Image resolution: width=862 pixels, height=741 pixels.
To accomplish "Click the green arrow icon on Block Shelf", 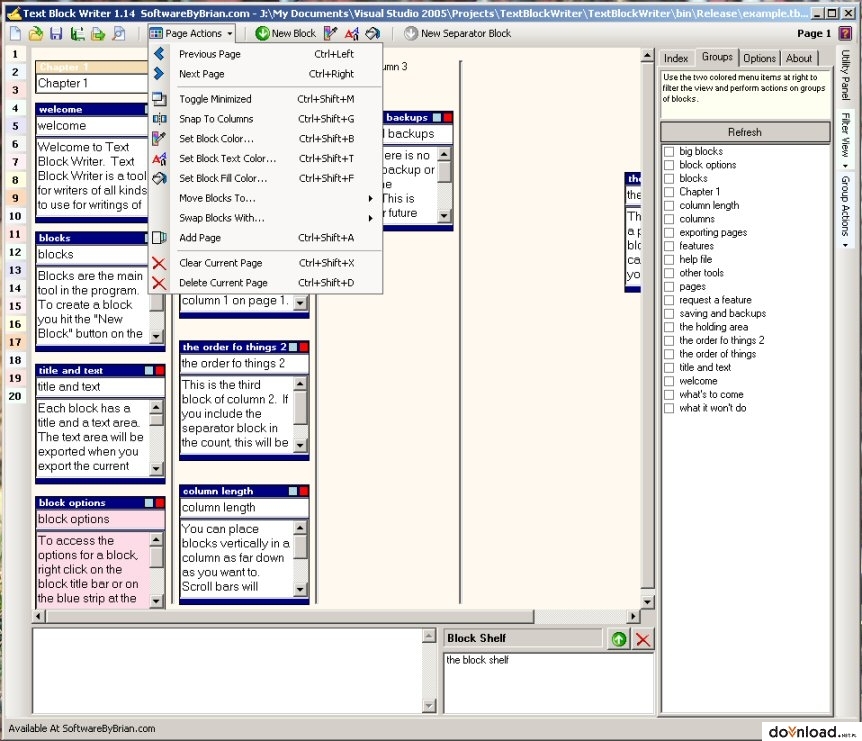I will point(619,639).
